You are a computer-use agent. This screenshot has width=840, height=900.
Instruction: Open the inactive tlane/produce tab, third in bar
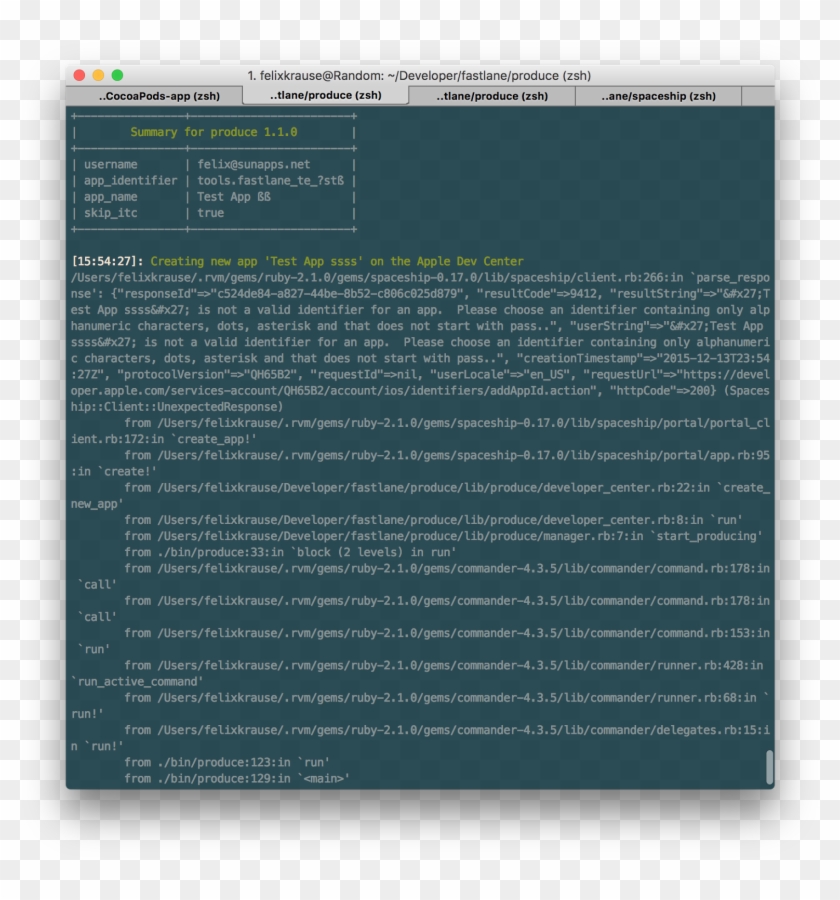[493, 96]
